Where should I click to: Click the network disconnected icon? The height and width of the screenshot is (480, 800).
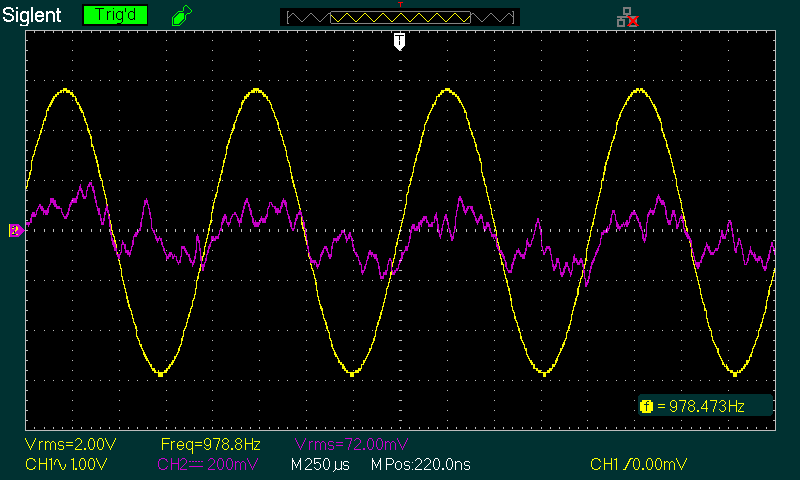coord(627,17)
